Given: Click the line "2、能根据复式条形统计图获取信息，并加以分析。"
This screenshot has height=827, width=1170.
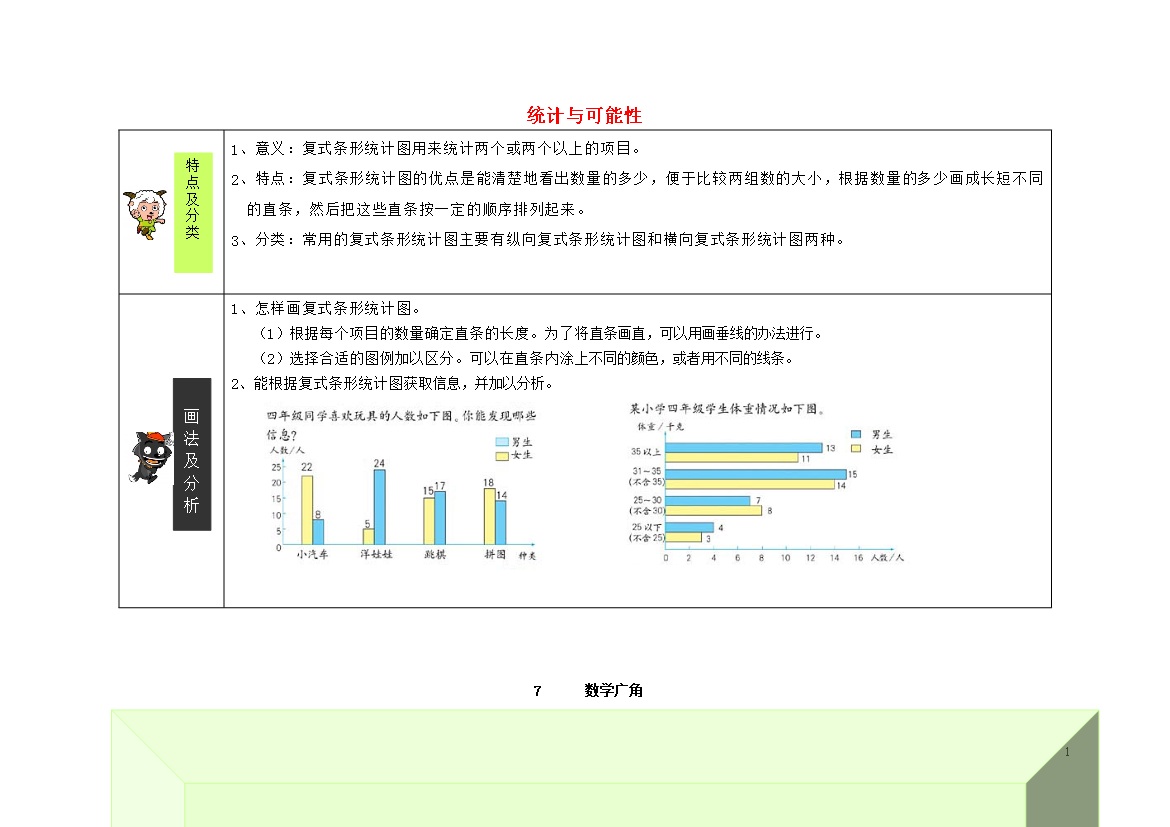Looking at the screenshot, I should coord(392,384).
